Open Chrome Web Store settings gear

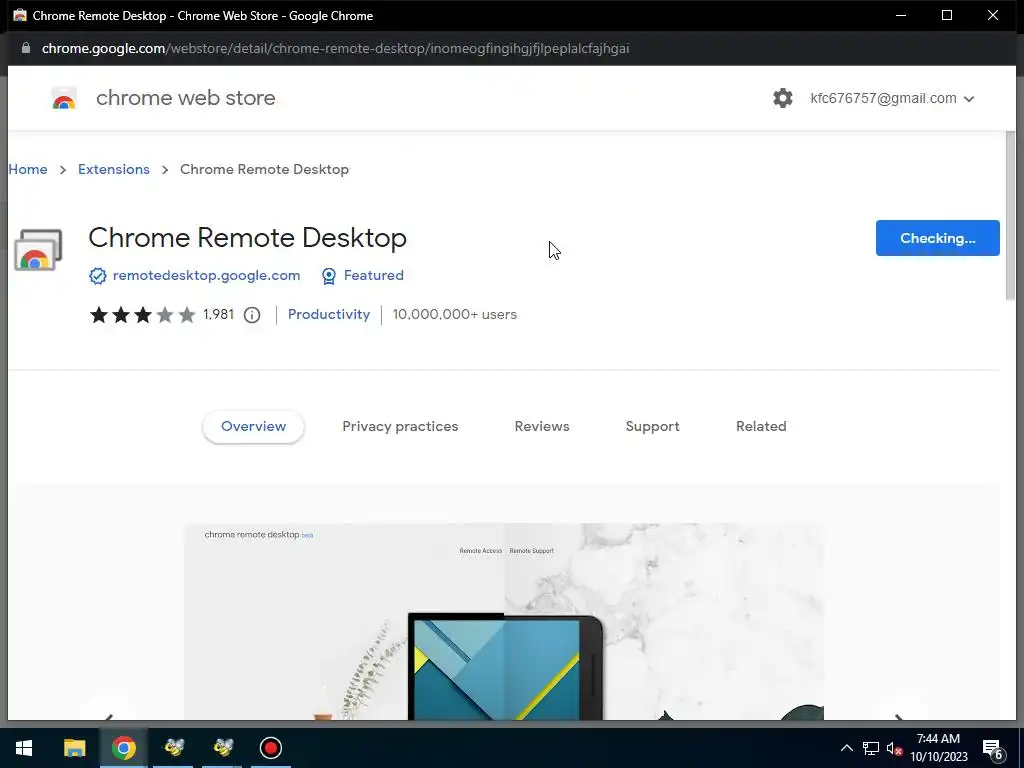pos(782,98)
